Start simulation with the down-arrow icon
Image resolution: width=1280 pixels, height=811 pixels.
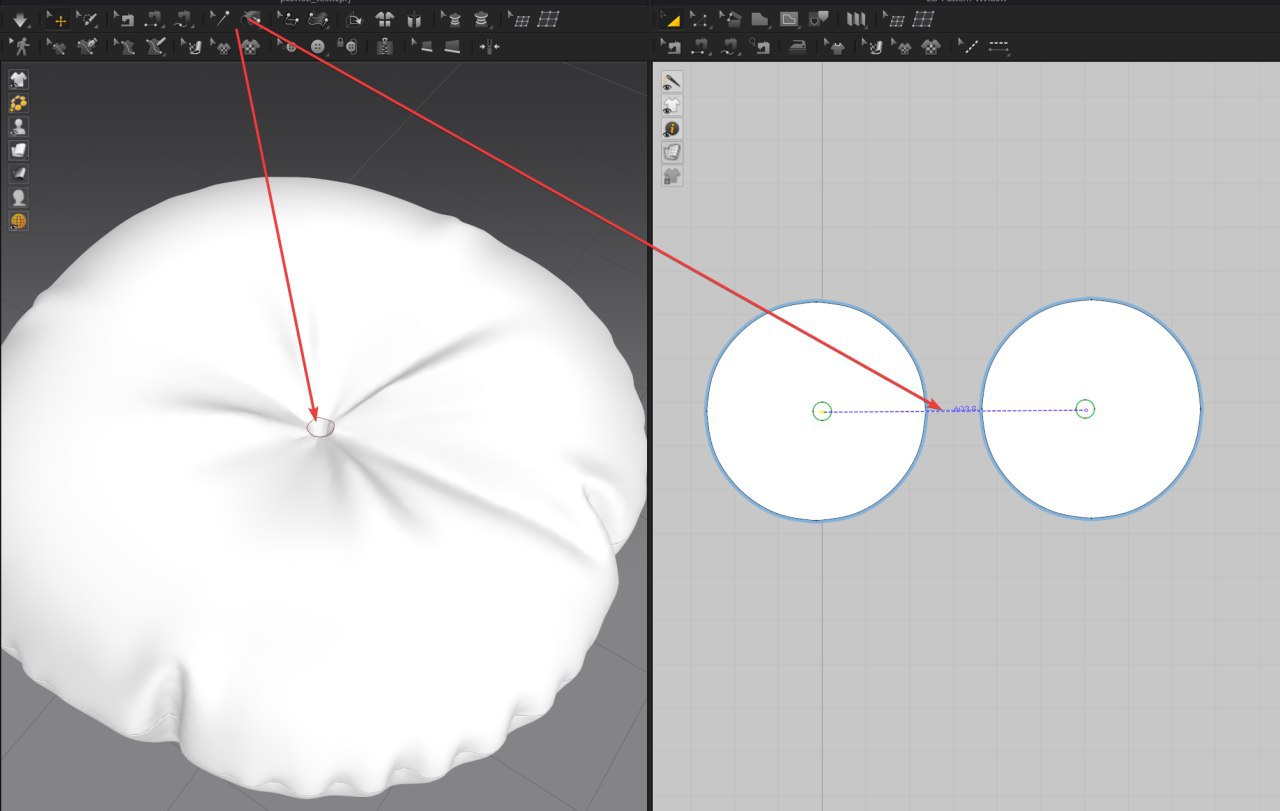21,19
